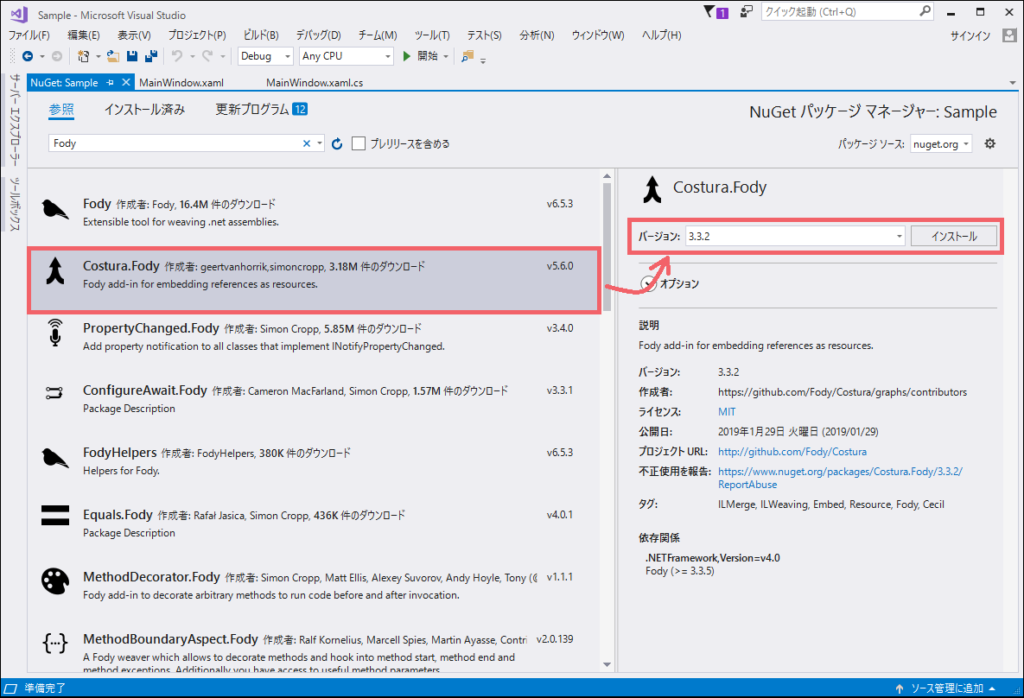Click the インストール button
Image resolution: width=1024 pixels, height=698 pixels.
pos(953,236)
